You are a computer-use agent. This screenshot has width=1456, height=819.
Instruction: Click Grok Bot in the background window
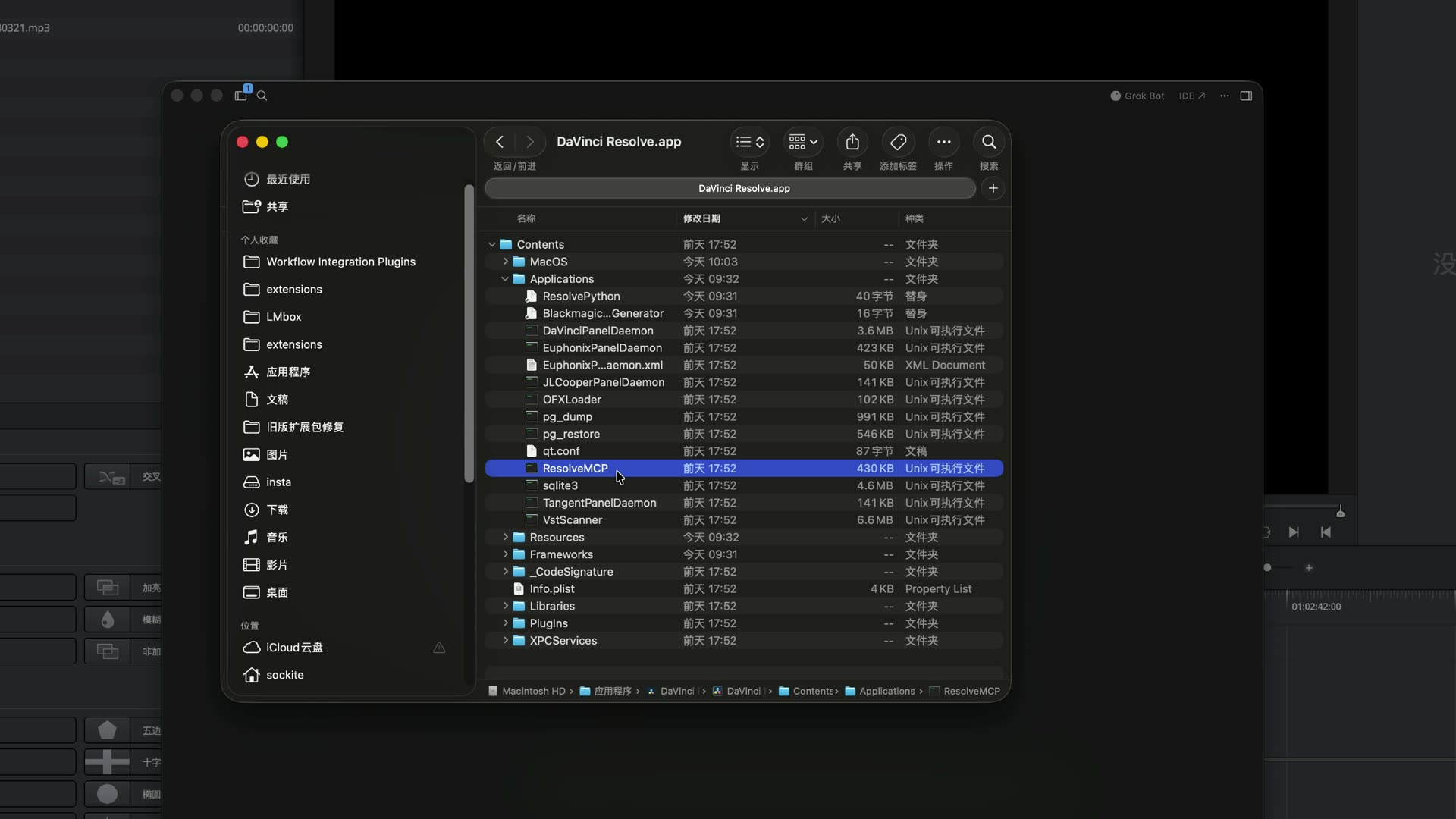coord(1137,96)
